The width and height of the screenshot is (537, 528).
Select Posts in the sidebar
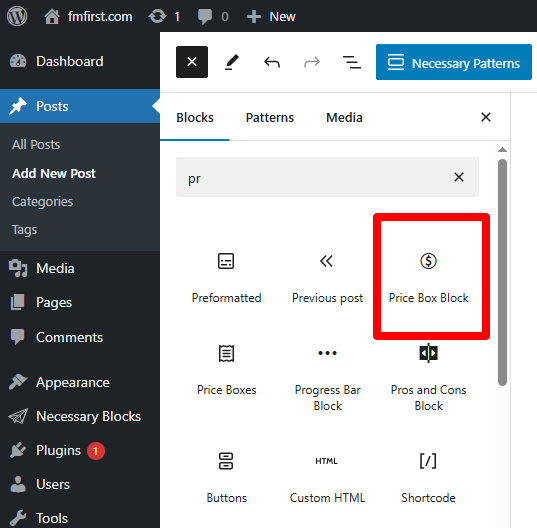tap(80, 106)
